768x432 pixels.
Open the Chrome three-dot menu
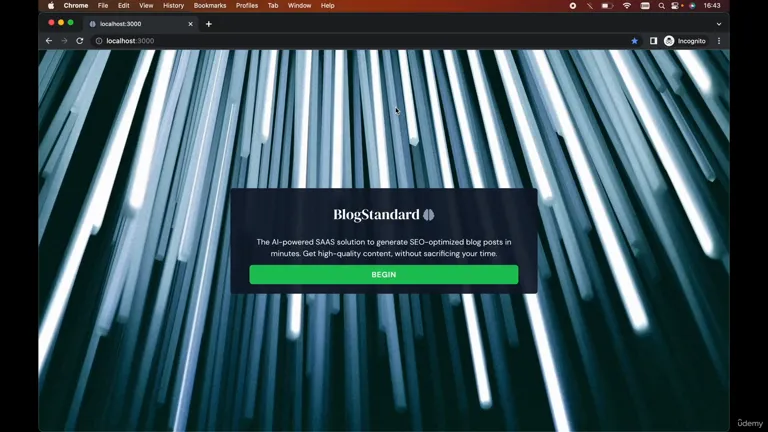(x=719, y=41)
